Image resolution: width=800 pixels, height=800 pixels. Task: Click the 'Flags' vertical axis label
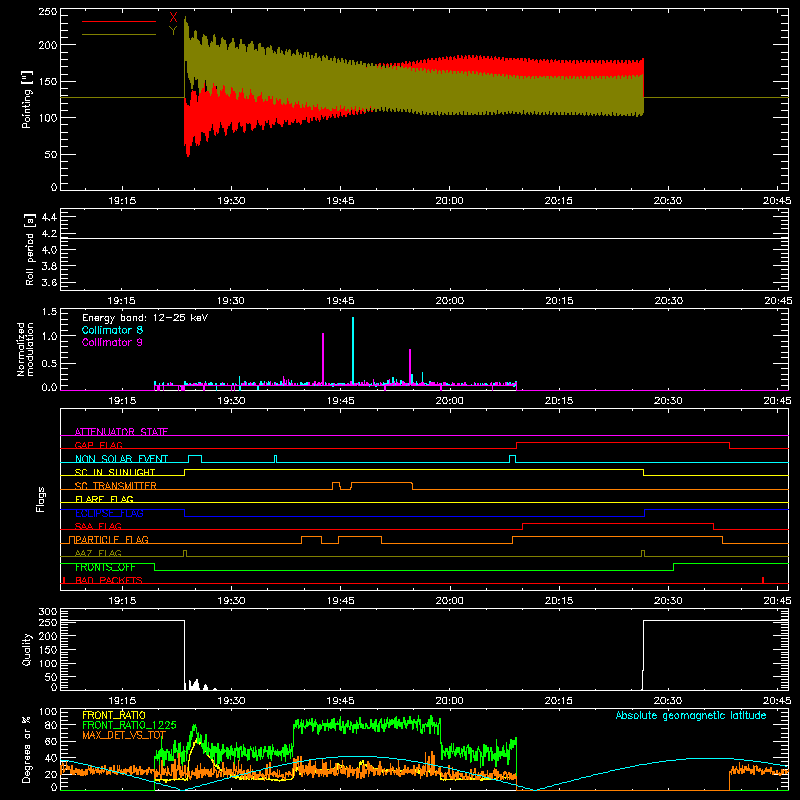(x=41, y=499)
